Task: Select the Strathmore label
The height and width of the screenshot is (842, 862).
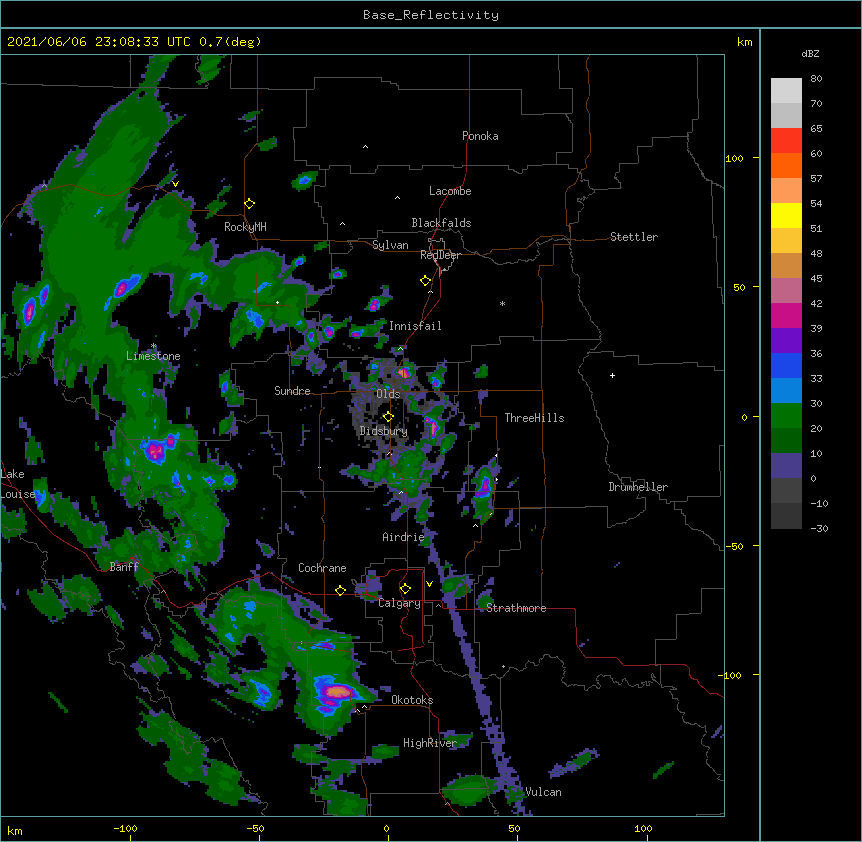Action: [516, 608]
